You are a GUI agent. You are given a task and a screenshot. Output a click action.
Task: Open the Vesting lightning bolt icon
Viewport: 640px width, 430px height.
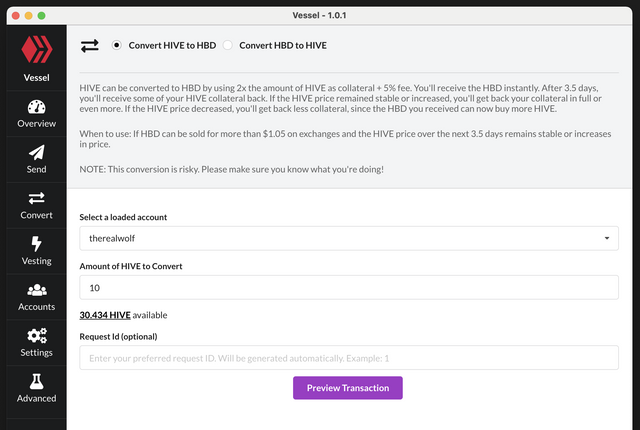pos(37,244)
